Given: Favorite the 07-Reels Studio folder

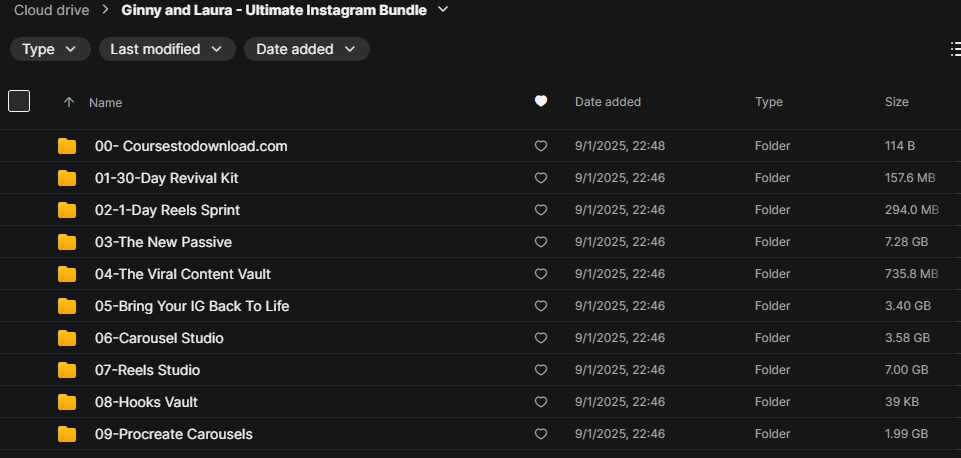Looking at the screenshot, I should click(541, 370).
